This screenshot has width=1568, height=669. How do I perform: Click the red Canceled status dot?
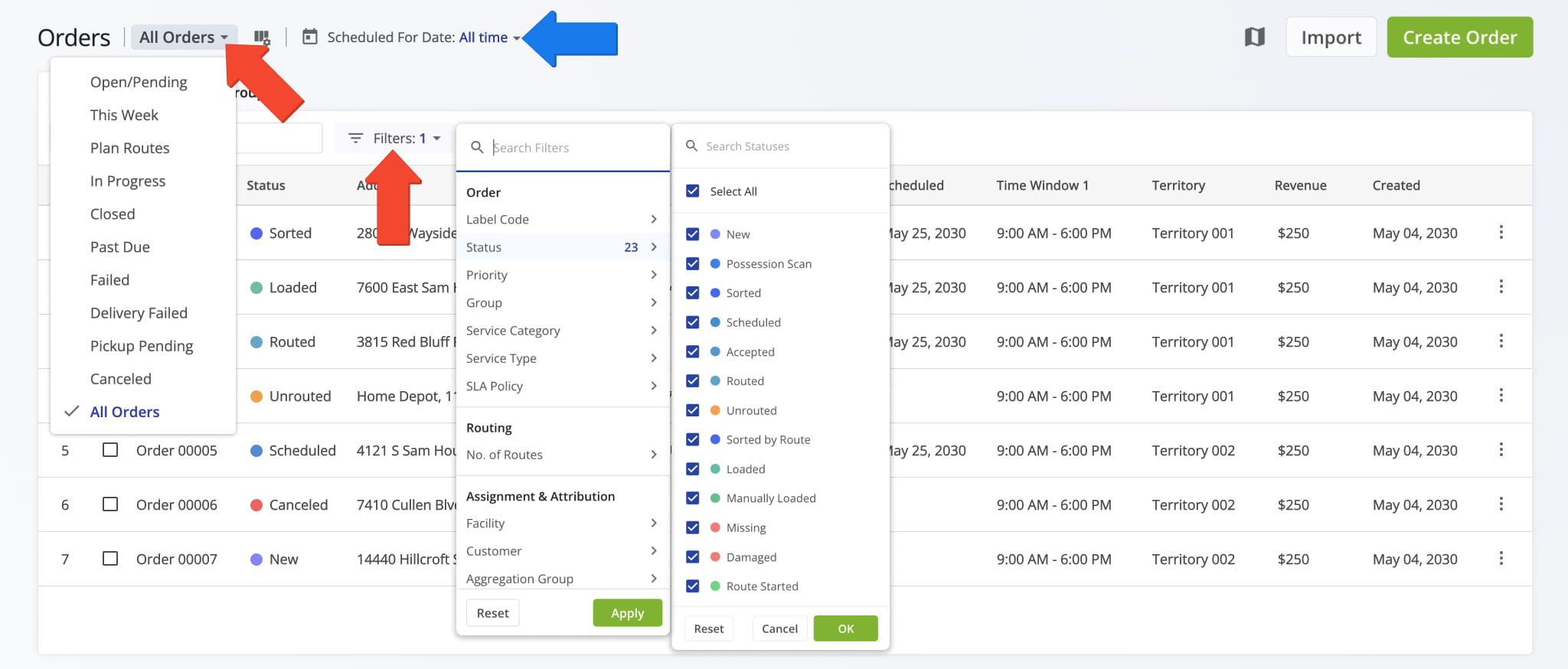(256, 505)
